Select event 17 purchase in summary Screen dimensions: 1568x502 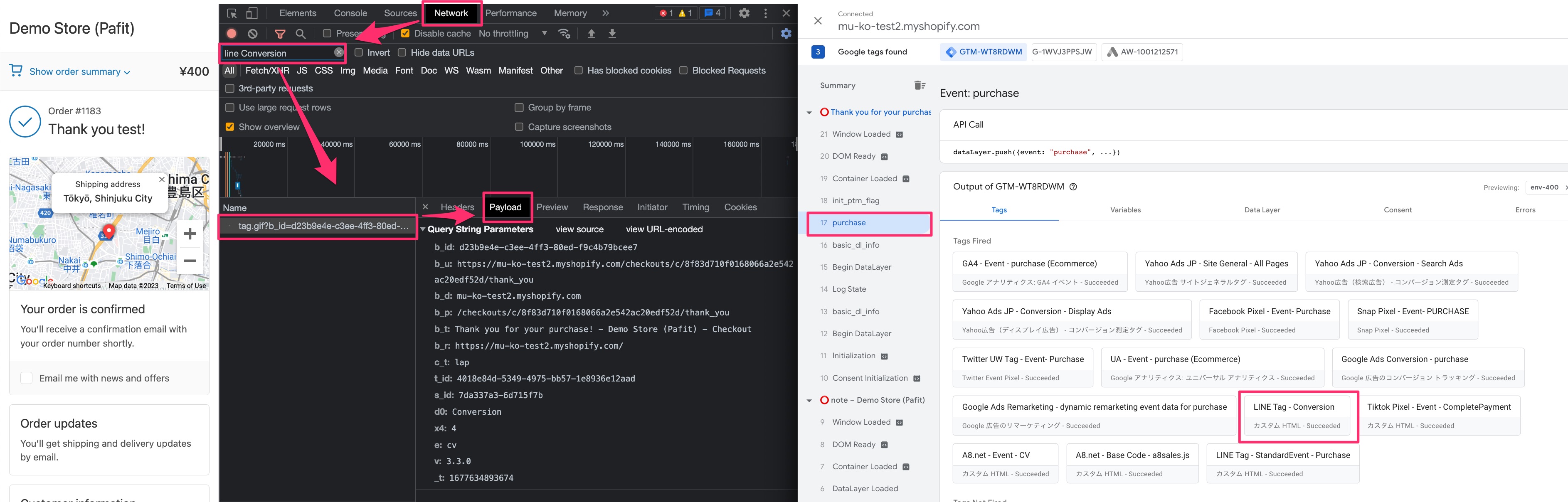tap(869, 223)
